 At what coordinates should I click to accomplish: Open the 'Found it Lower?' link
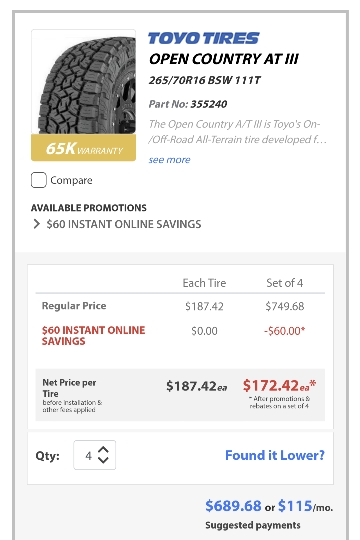(x=275, y=455)
